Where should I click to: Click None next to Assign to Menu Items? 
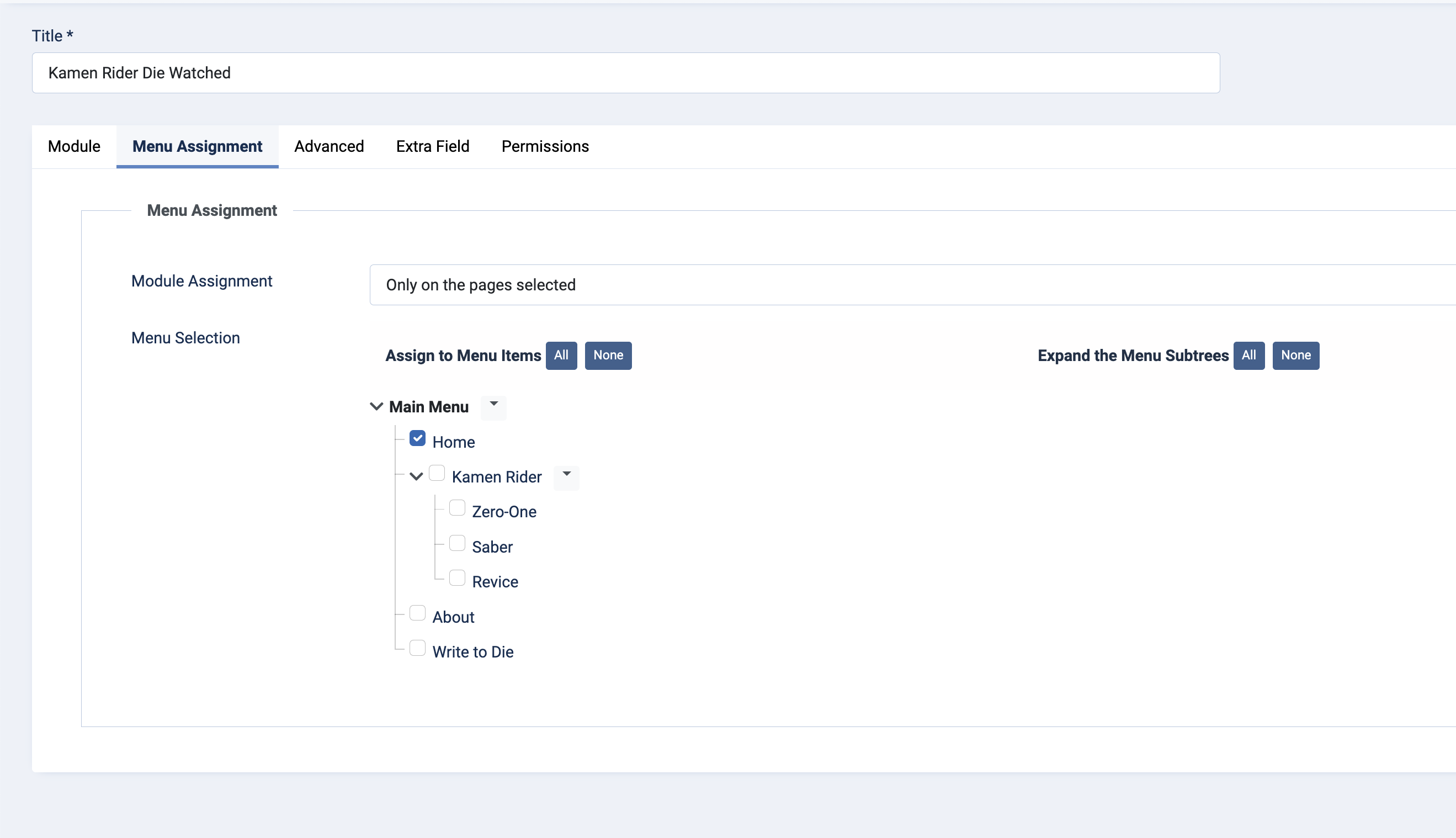click(x=608, y=355)
